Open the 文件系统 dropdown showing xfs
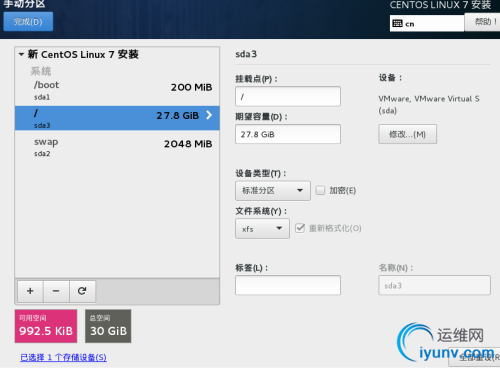500x369 pixels. pyautogui.click(x=262, y=229)
